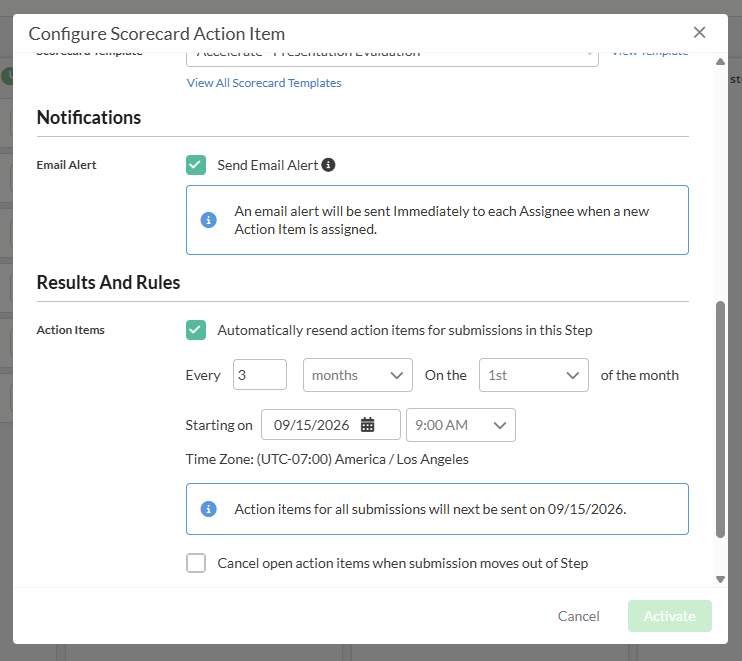This screenshot has width=742, height=661.
Task: Click the Activate button
Action: coord(670,616)
